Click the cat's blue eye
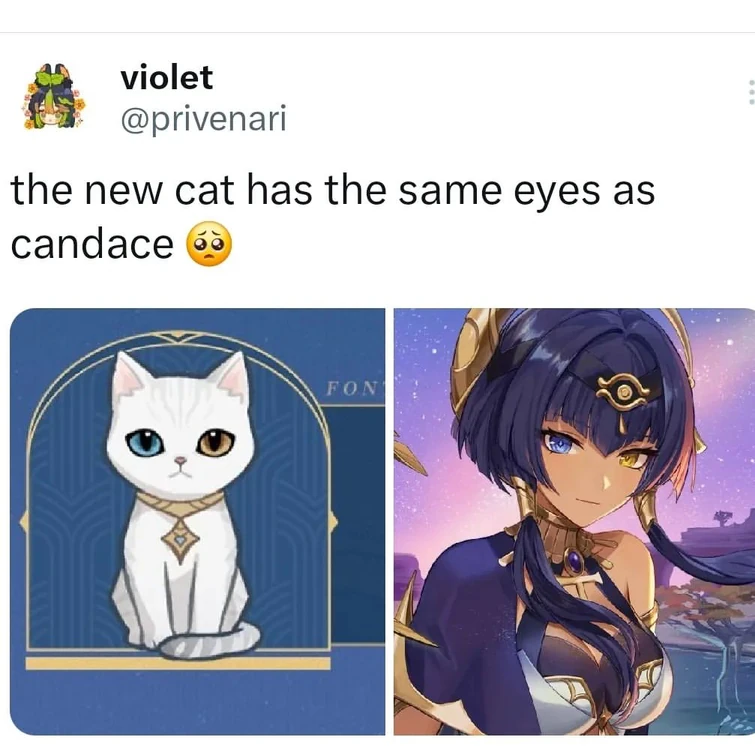This screenshot has width=755, height=755. 143,443
